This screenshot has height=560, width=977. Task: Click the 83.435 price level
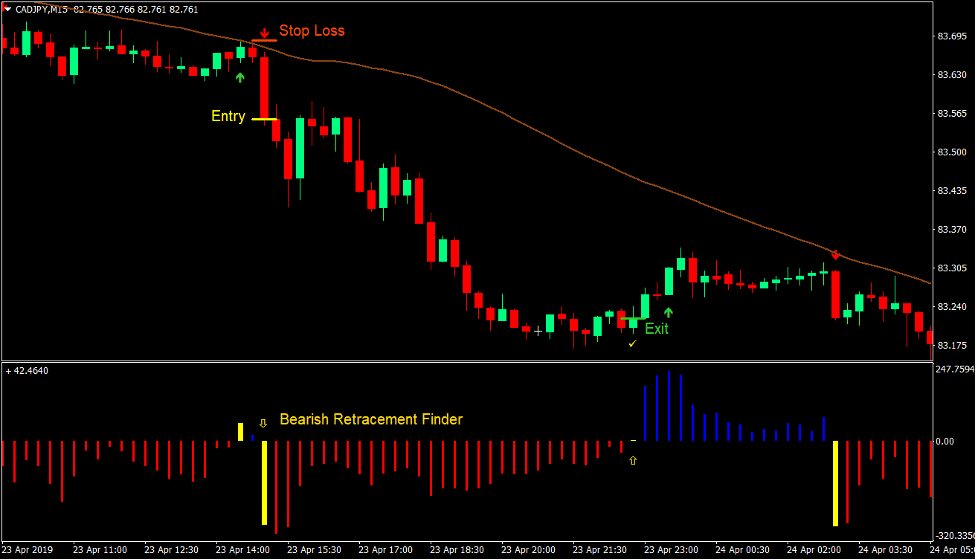click(952, 191)
